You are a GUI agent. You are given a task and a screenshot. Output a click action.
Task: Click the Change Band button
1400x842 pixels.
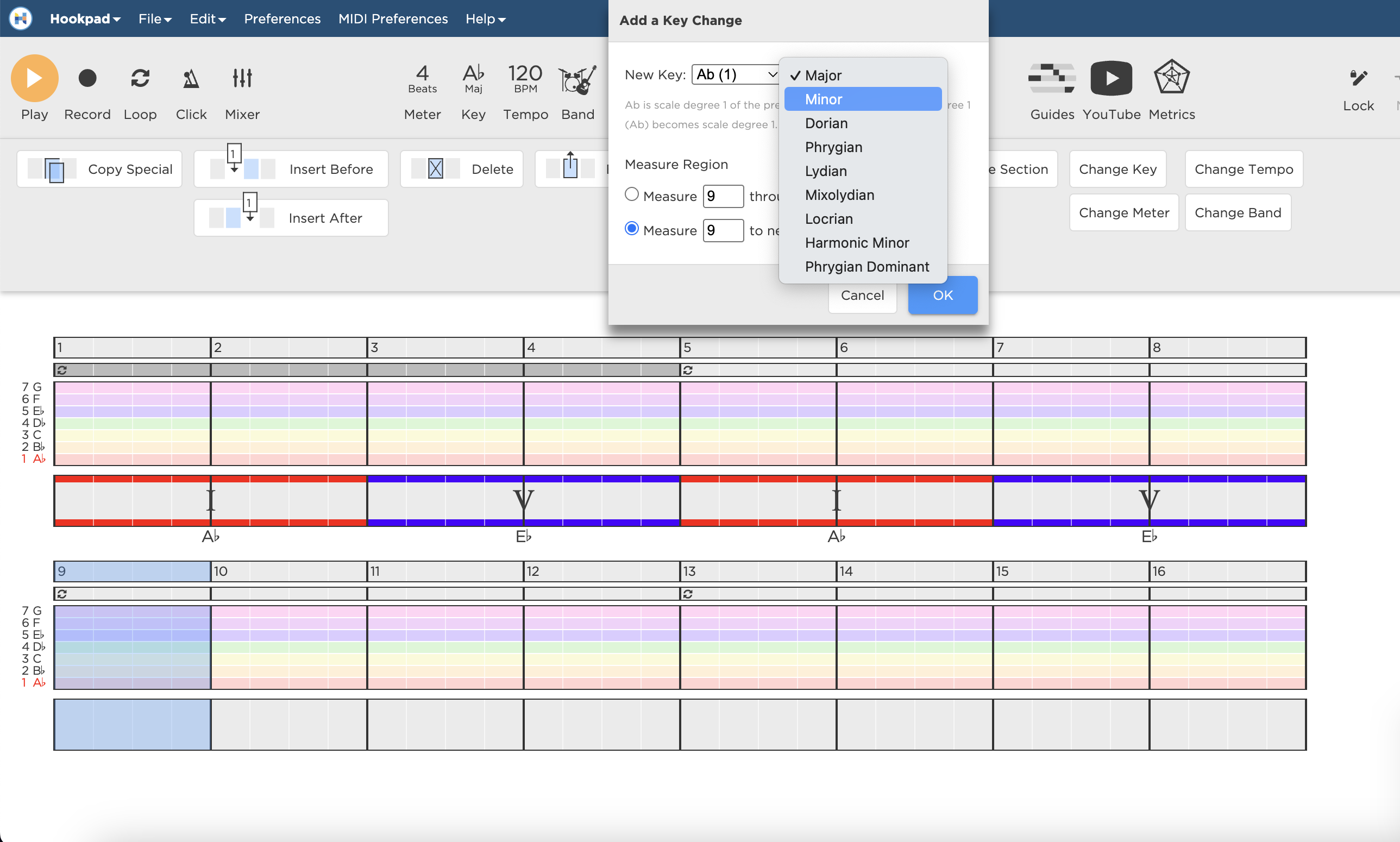[1238, 213]
